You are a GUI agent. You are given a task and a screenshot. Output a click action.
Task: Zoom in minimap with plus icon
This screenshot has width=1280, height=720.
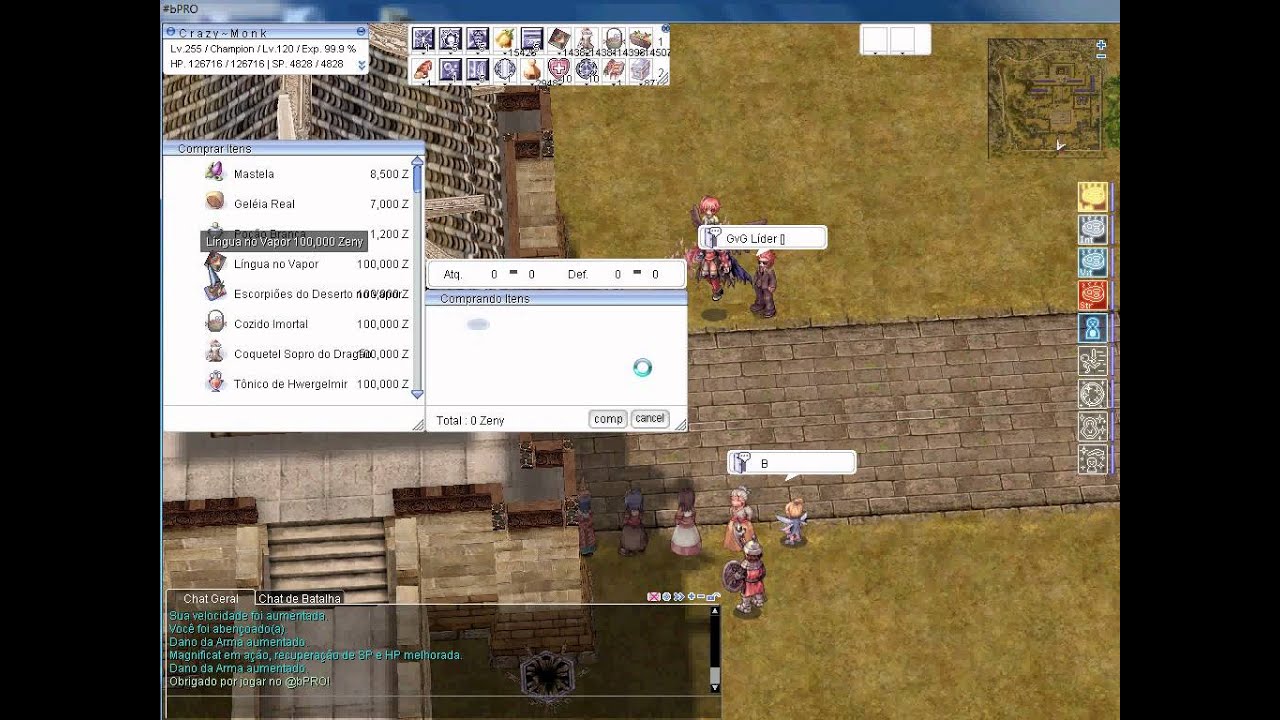[x=1101, y=45]
